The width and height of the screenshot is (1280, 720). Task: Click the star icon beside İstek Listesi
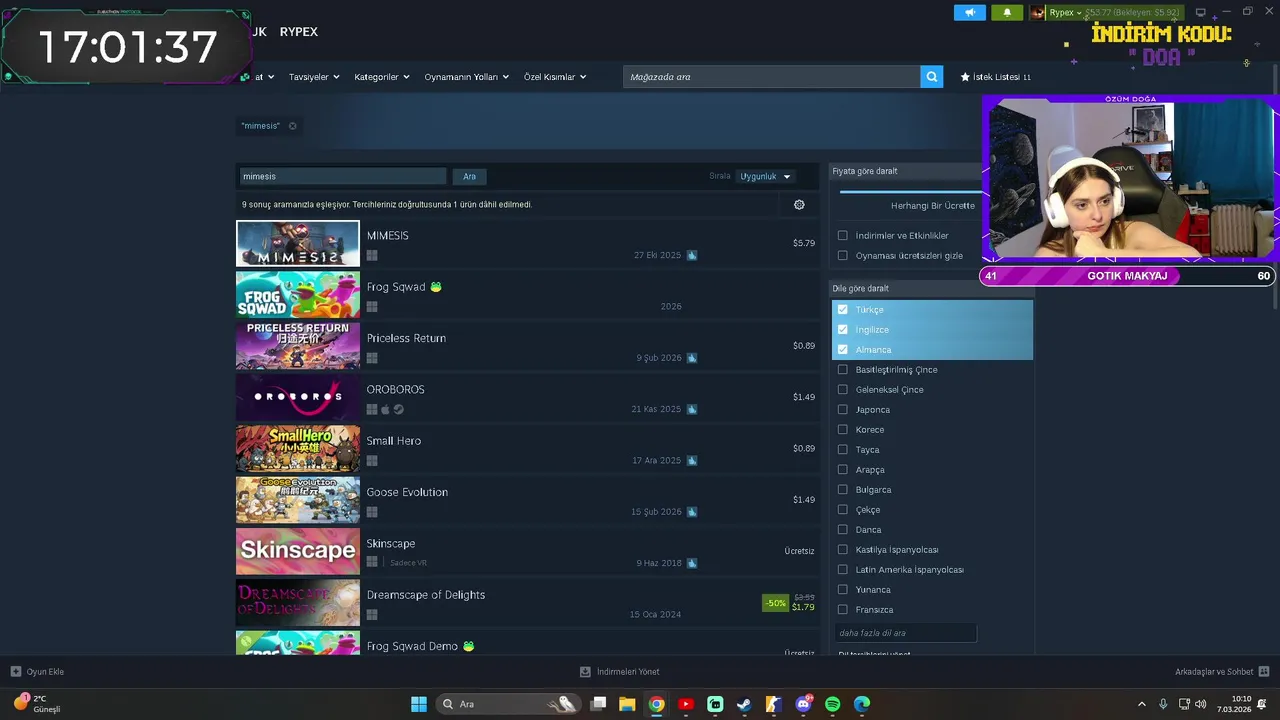click(x=965, y=77)
